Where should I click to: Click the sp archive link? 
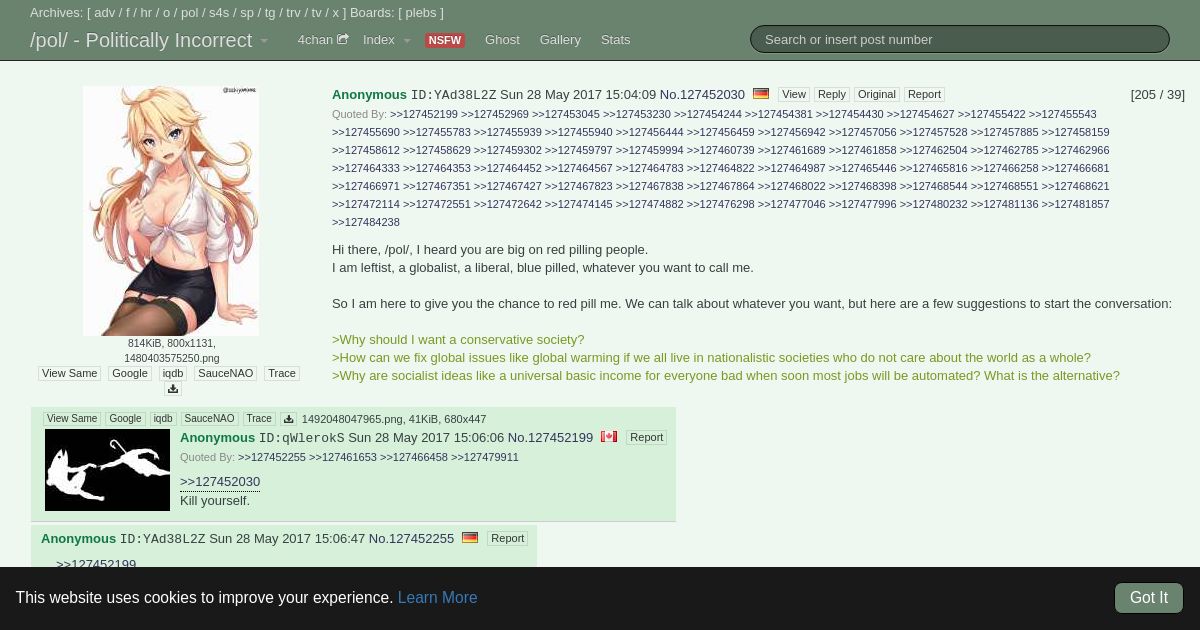point(247,13)
